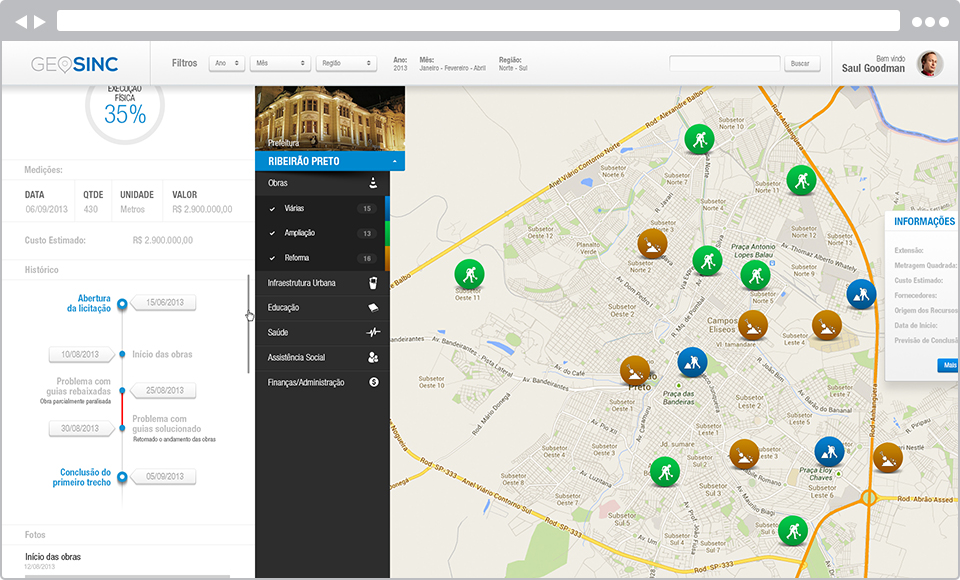The height and width of the screenshot is (580, 960).
Task: Collapse the Ribeirão Preto panel arrow
Action: pos(395,162)
